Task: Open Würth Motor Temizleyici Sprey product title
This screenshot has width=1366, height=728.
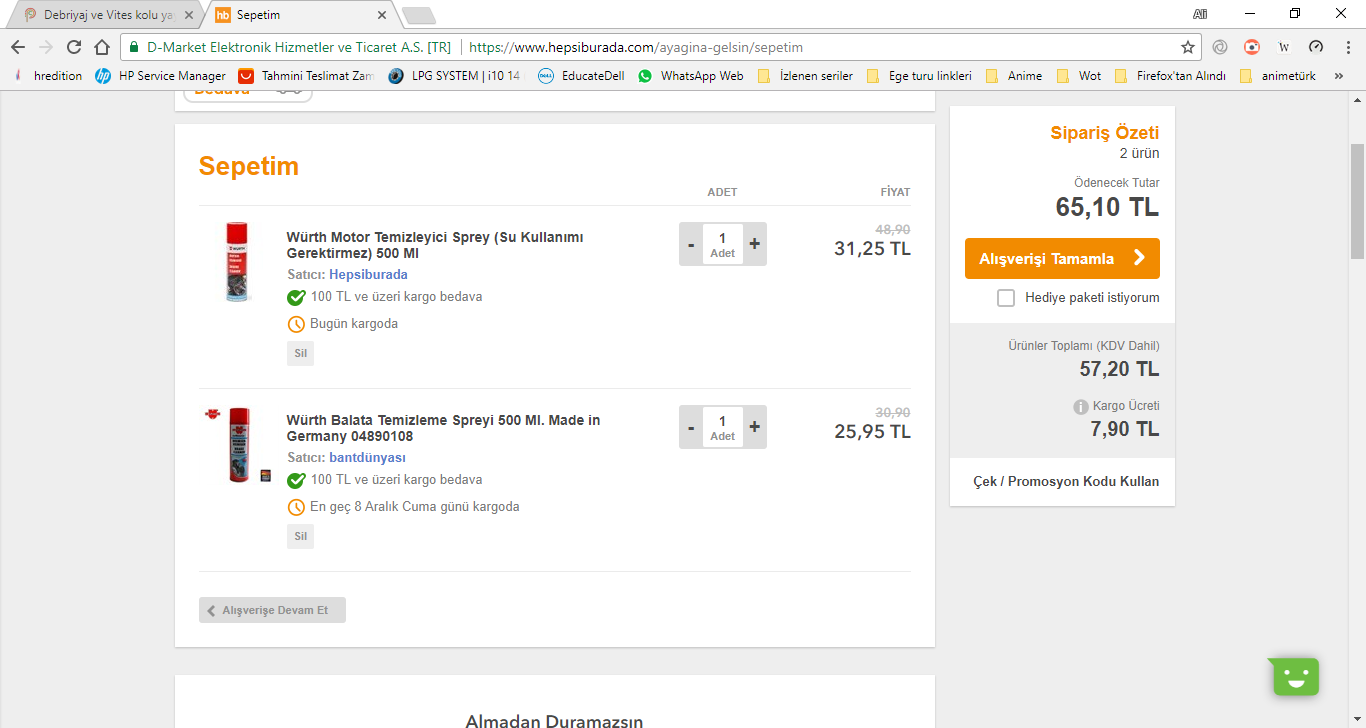Action: tap(435, 245)
